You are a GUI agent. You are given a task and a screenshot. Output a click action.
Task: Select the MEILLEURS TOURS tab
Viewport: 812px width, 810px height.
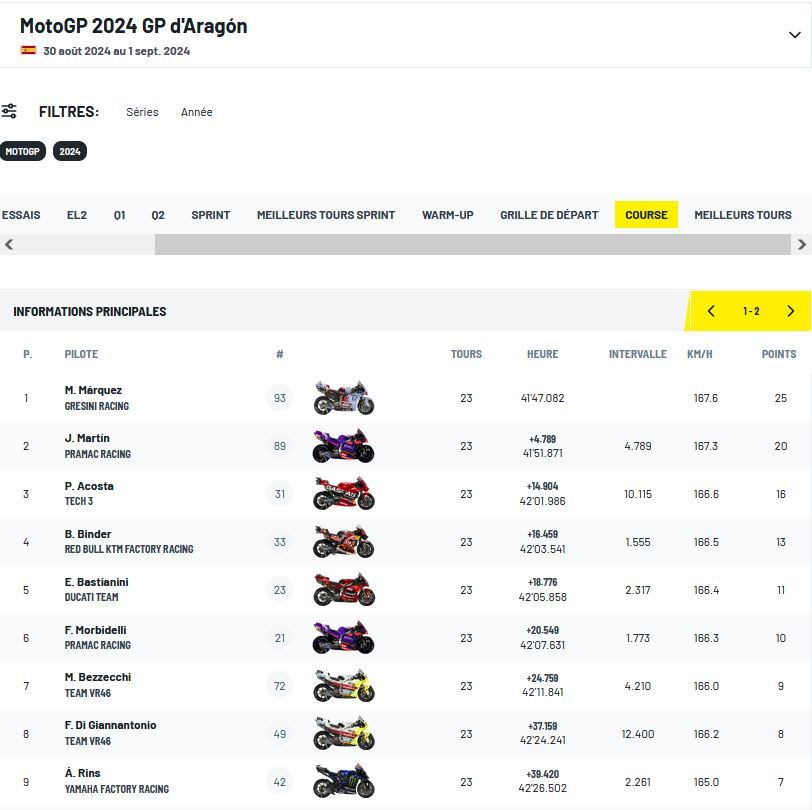pos(742,215)
